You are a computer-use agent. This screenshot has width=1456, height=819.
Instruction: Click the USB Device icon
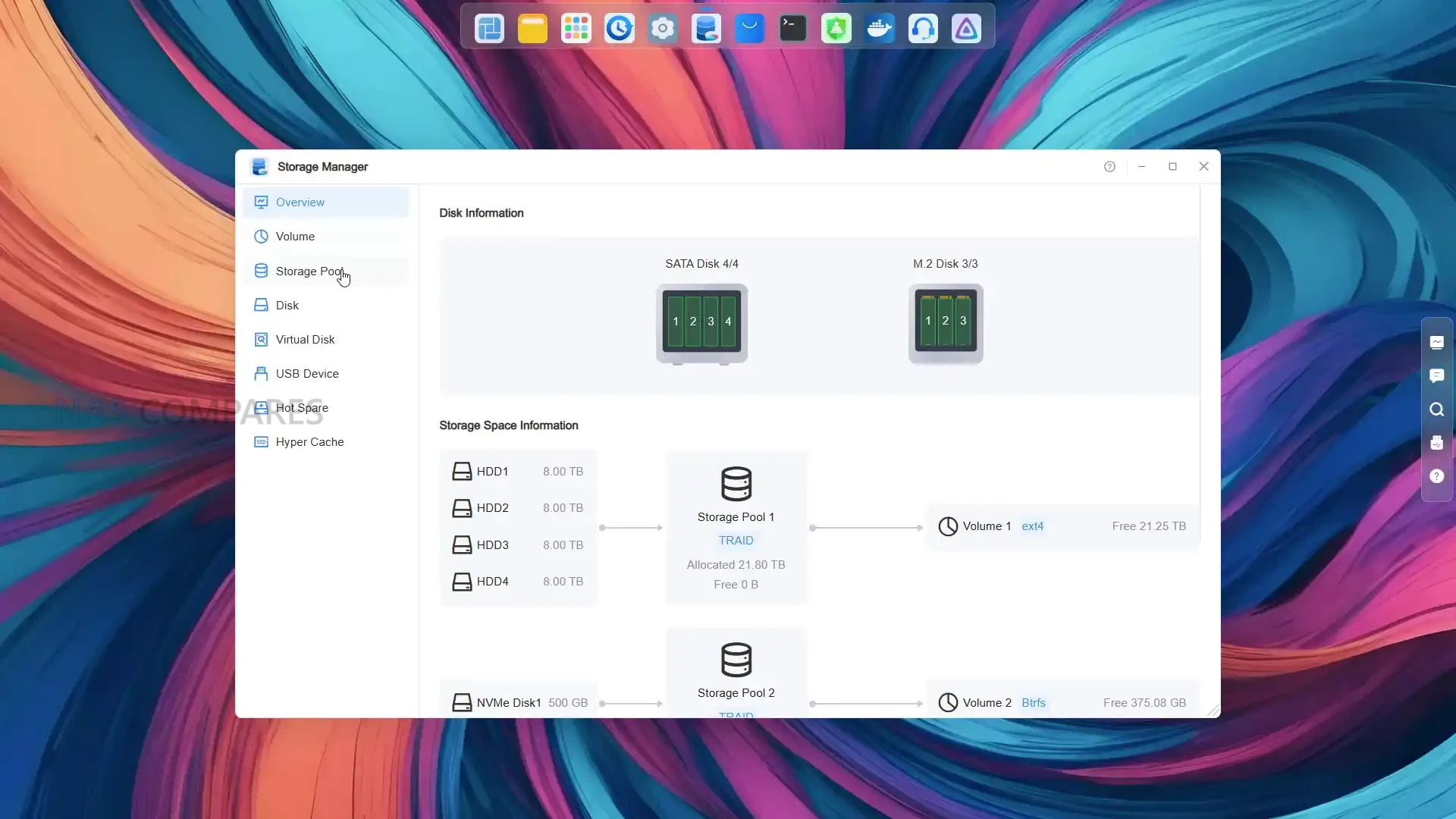tap(261, 374)
